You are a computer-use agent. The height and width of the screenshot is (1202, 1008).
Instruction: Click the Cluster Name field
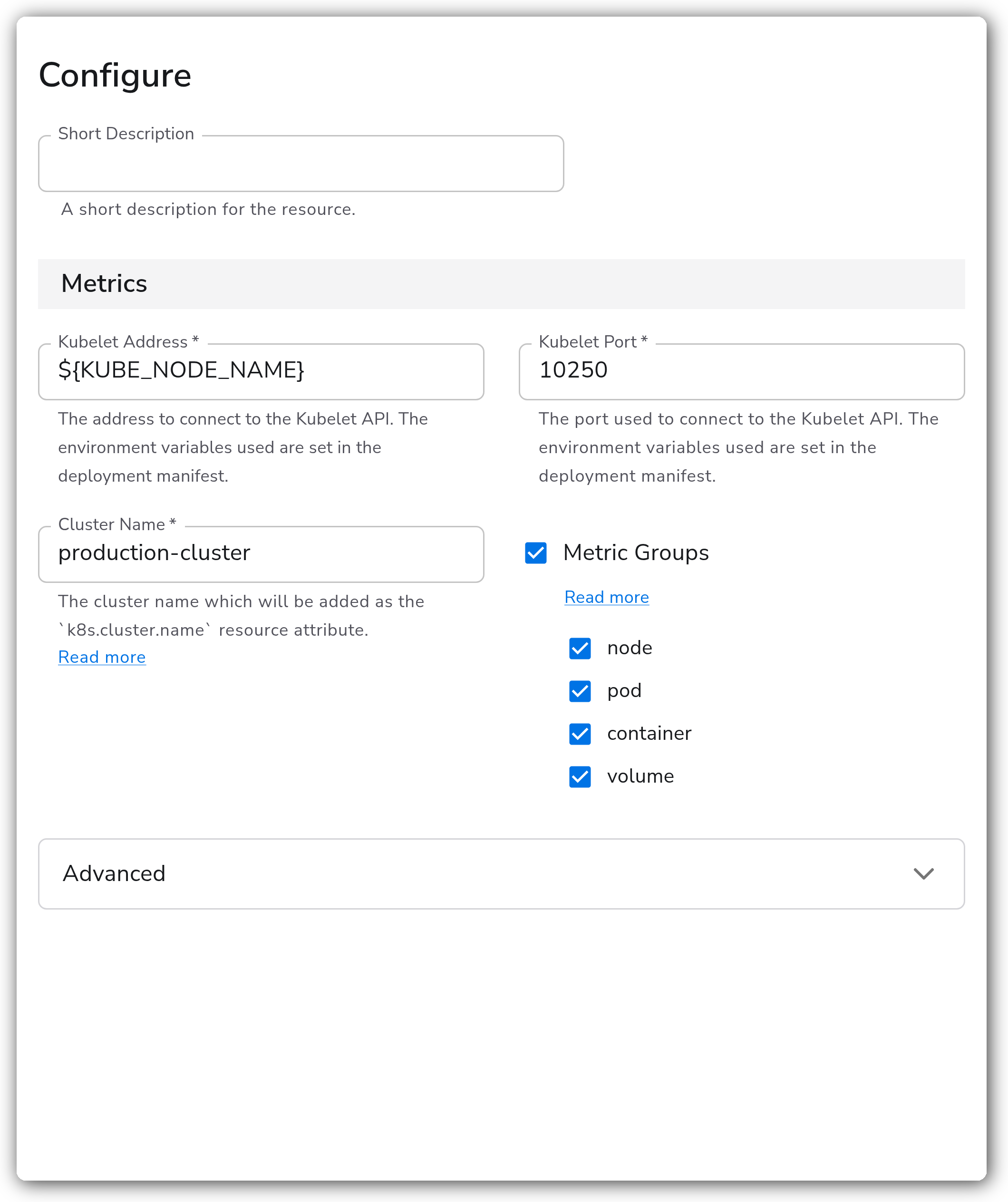click(x=261, y=554)
